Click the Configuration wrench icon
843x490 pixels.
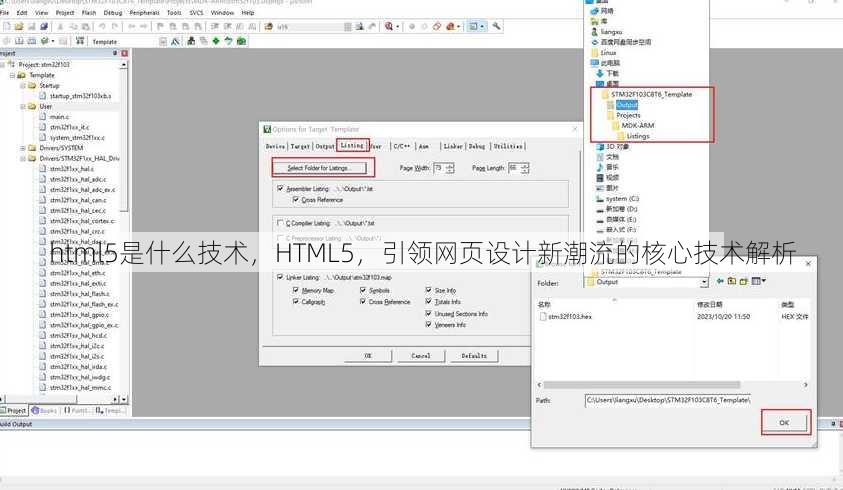(496, 26)
